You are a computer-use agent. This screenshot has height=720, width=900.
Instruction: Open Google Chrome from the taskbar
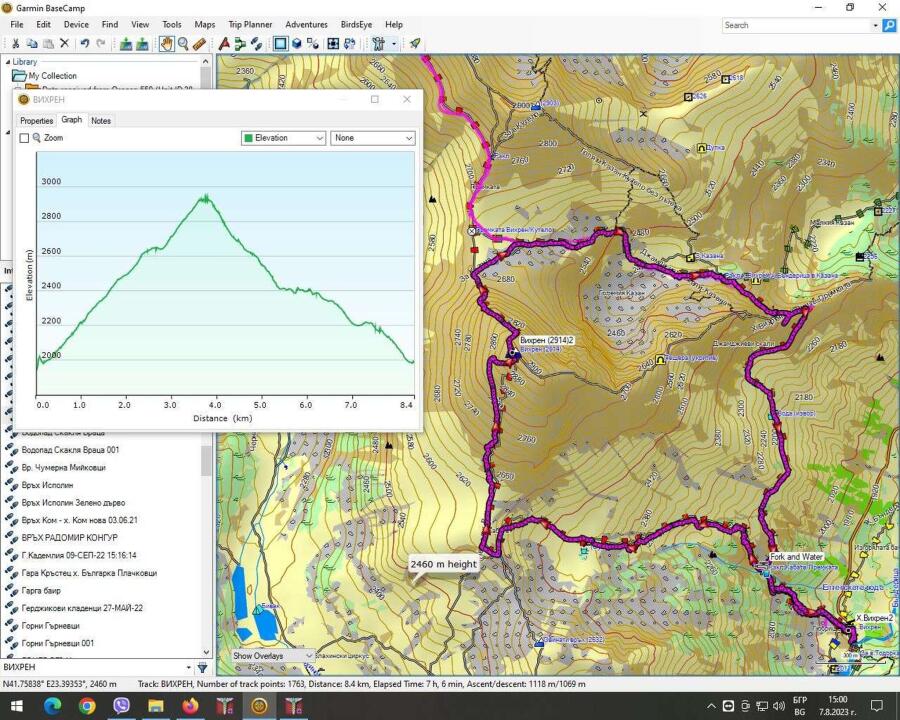[87, 705]
